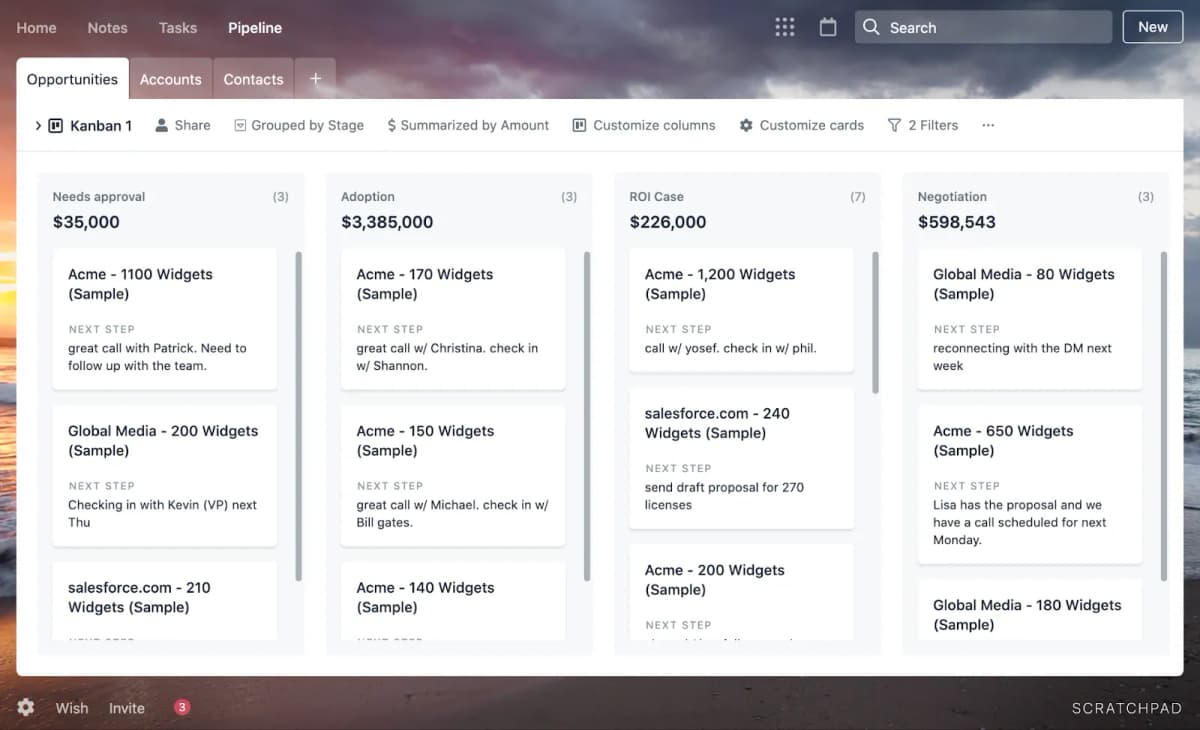This screenshot has width=1200, height=730.
Task: Click the Share person icon
Action: 161,125
